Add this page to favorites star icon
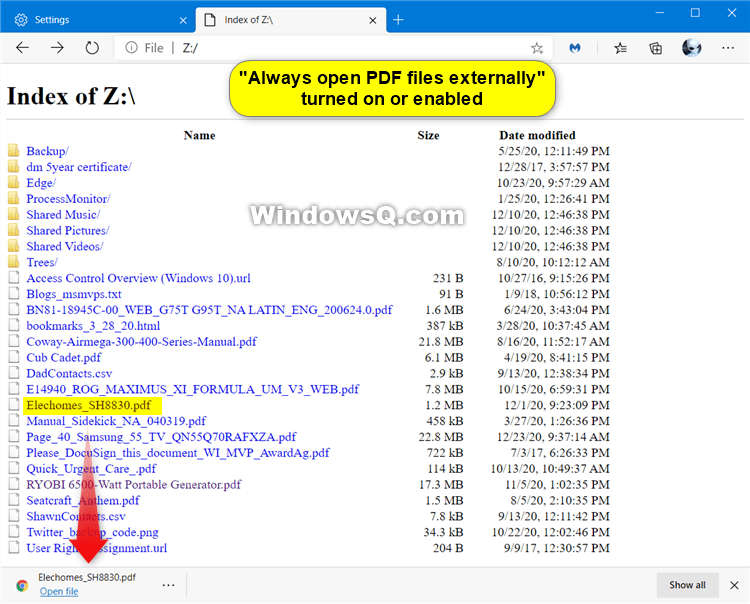750x604 pixels. coord(537,48)
